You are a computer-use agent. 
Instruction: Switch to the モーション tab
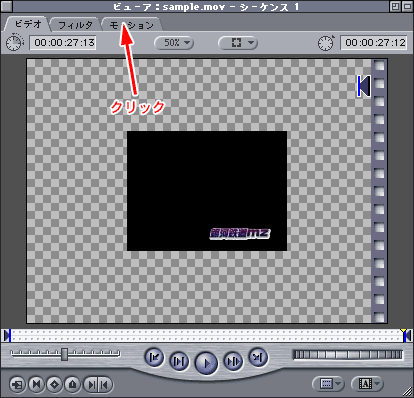(132, 25)
